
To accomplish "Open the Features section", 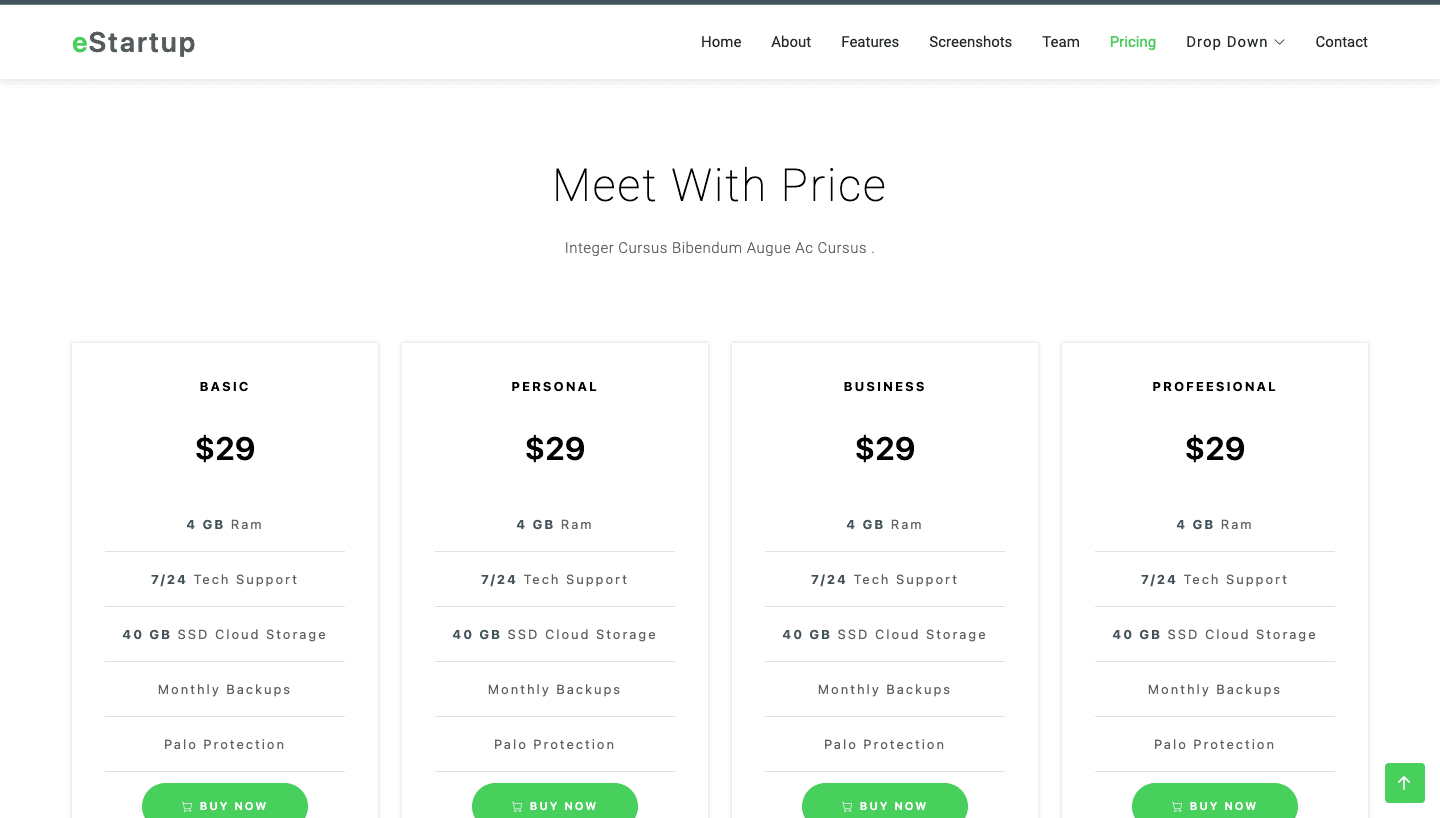I will [x=870, y=42].
